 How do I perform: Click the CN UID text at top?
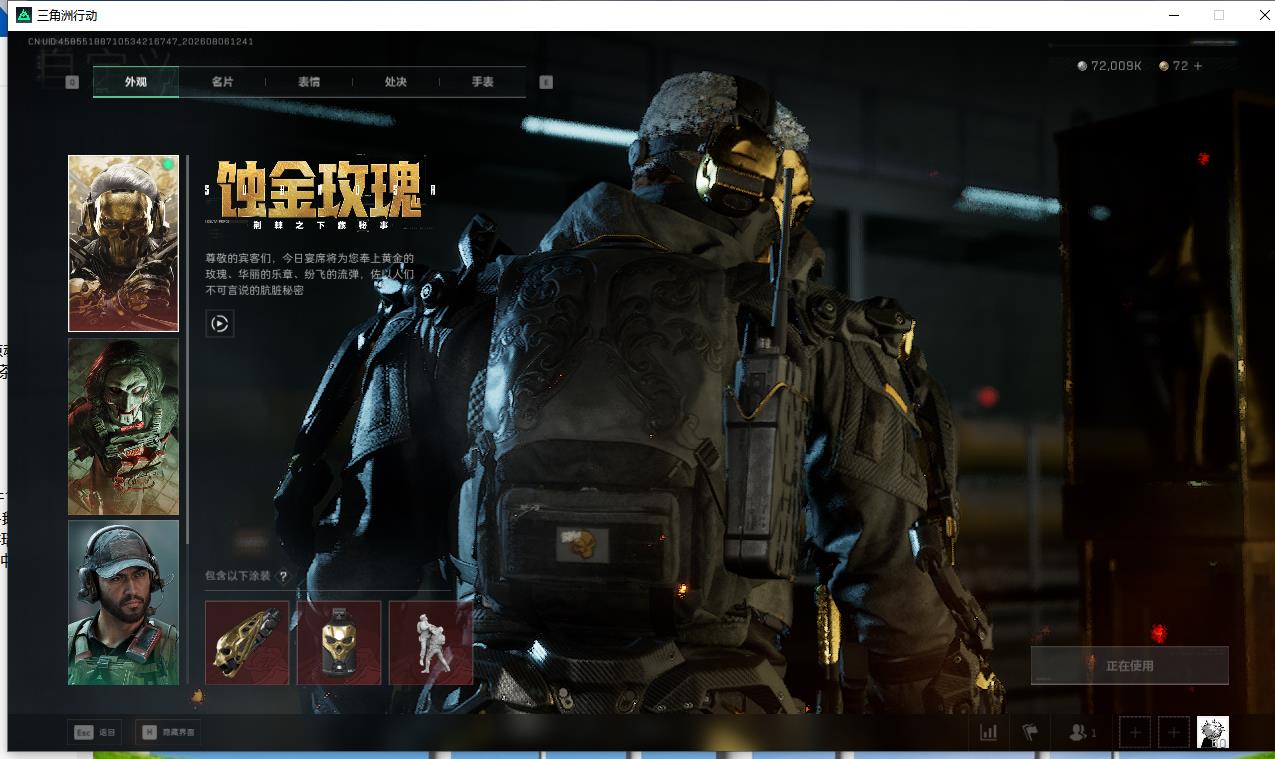tap(140, 42)
